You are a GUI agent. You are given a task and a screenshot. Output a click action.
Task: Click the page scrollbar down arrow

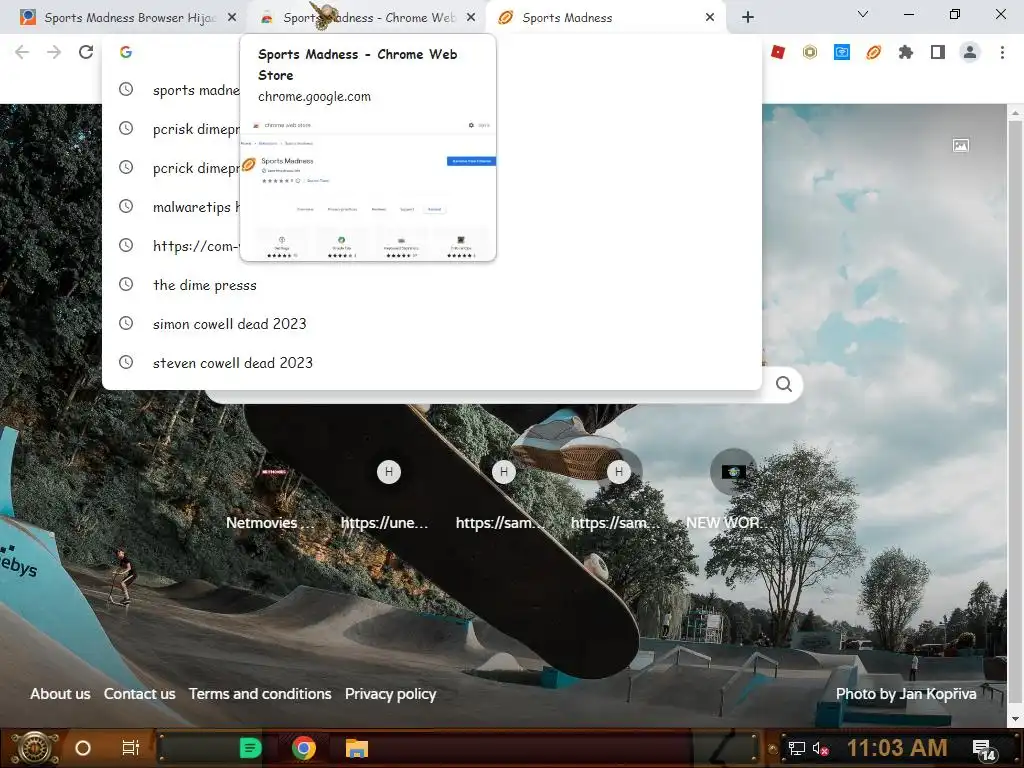coord(1015,719)
